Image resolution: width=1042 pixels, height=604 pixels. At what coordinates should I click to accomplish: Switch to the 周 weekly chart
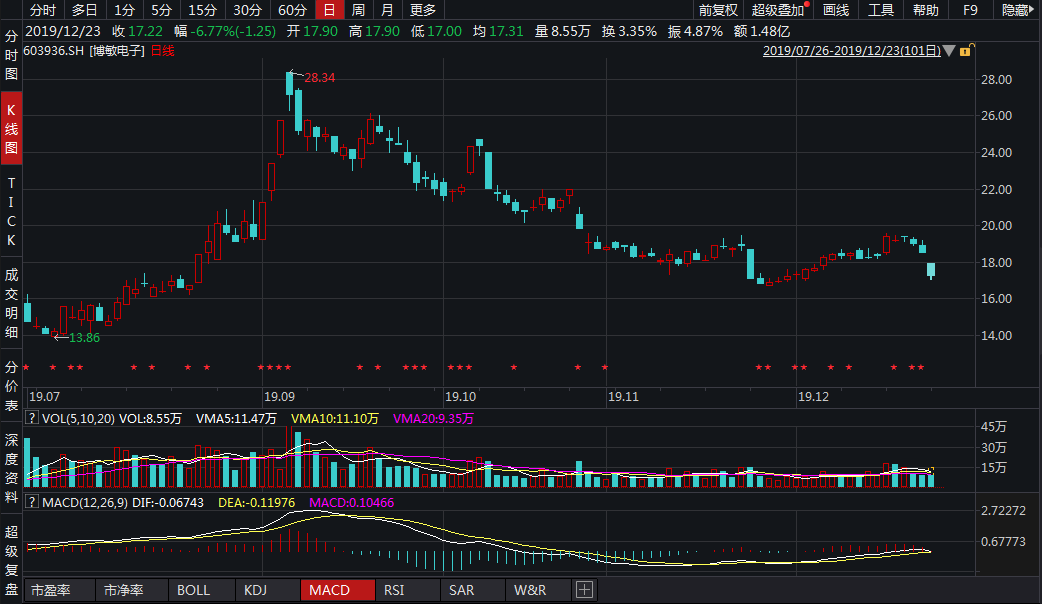[x=358, y=10]
